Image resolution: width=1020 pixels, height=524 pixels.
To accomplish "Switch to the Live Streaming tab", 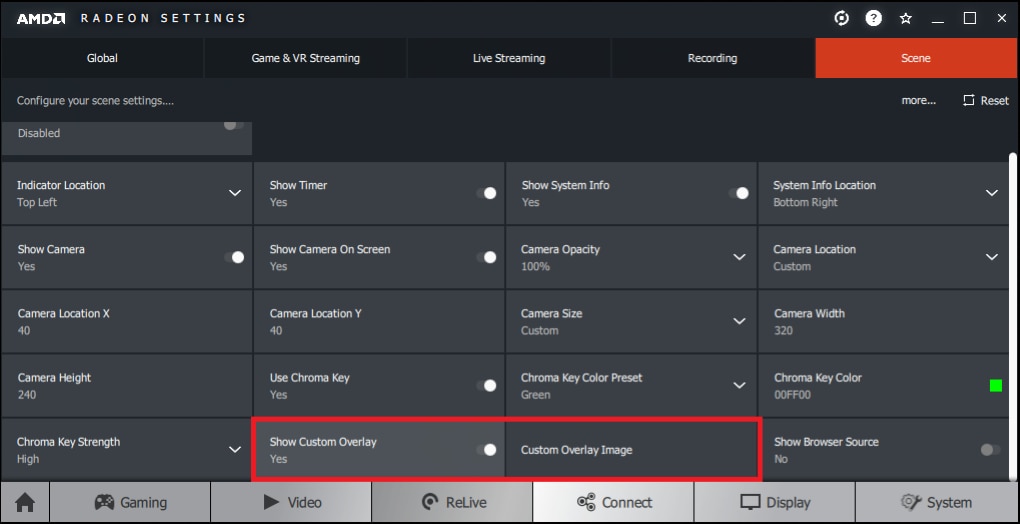I will pos(509,58).
